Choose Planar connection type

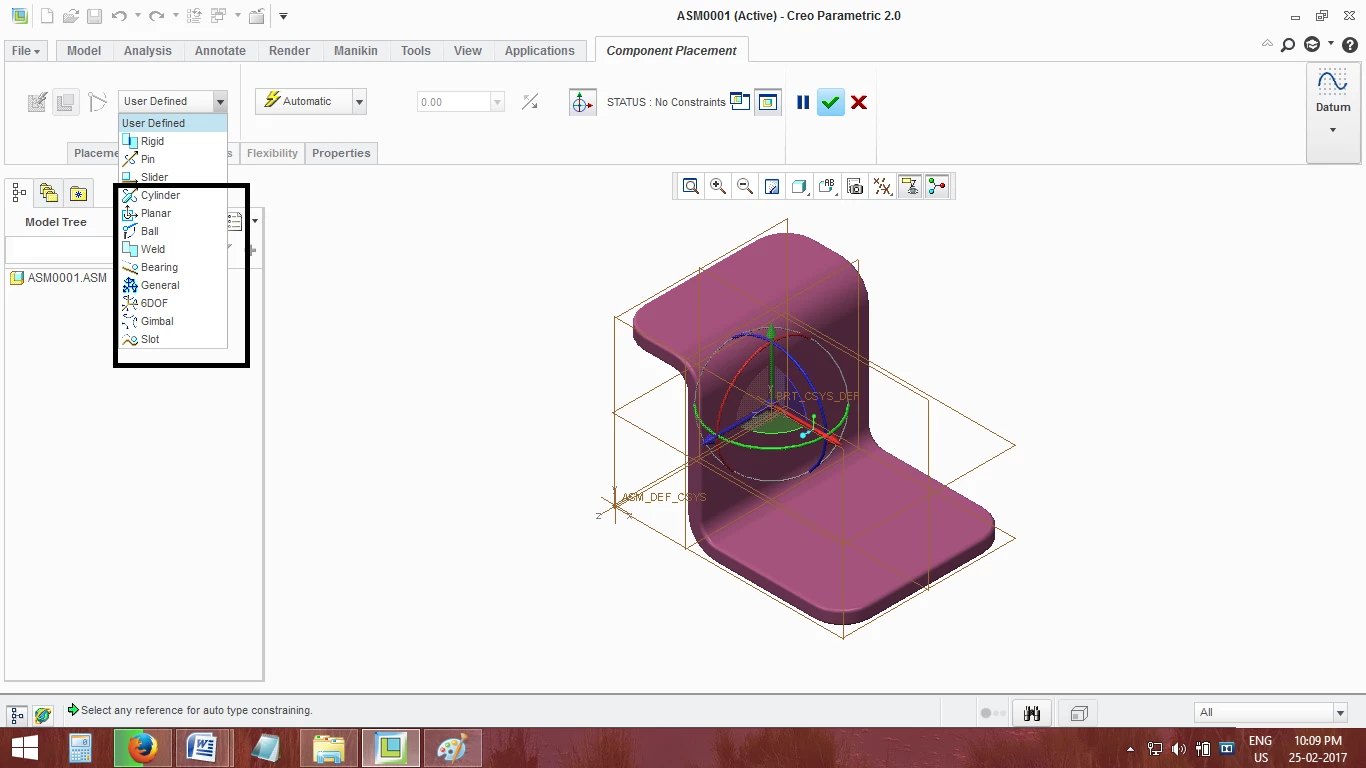point(173,213)
